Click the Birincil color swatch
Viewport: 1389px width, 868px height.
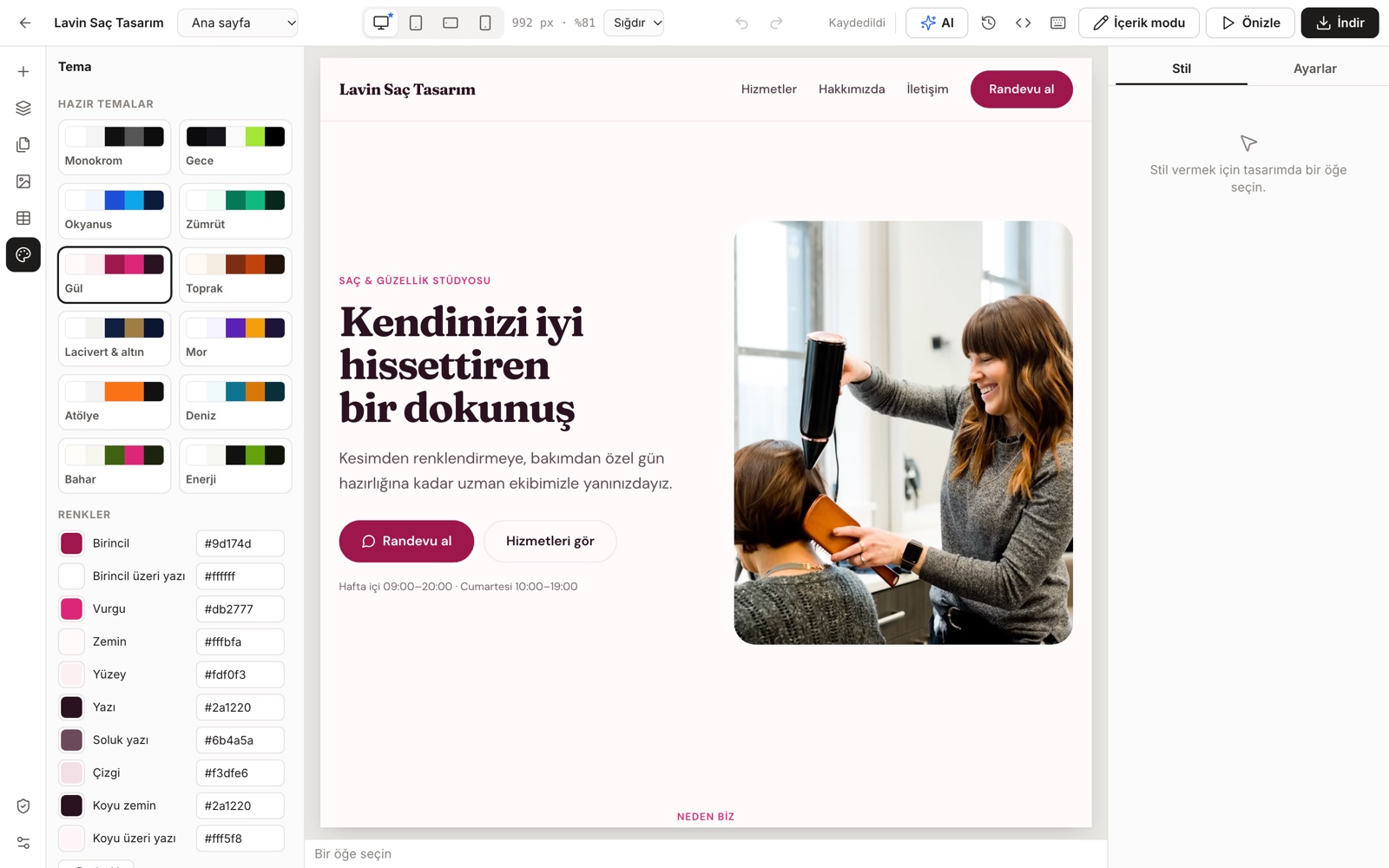[x=71, y=543]
